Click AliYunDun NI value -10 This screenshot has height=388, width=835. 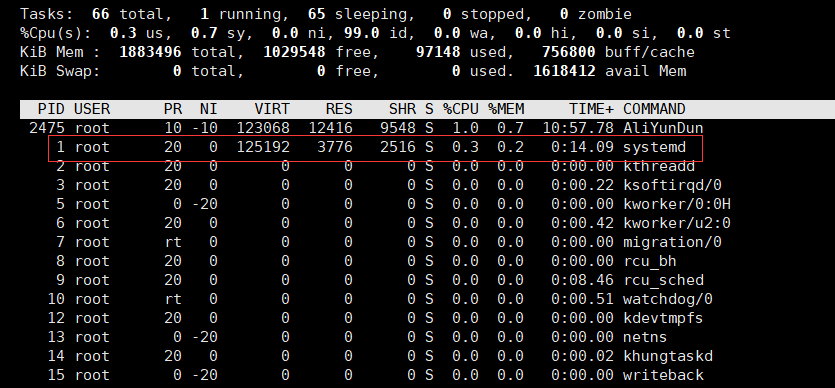[x=204, y=128]
